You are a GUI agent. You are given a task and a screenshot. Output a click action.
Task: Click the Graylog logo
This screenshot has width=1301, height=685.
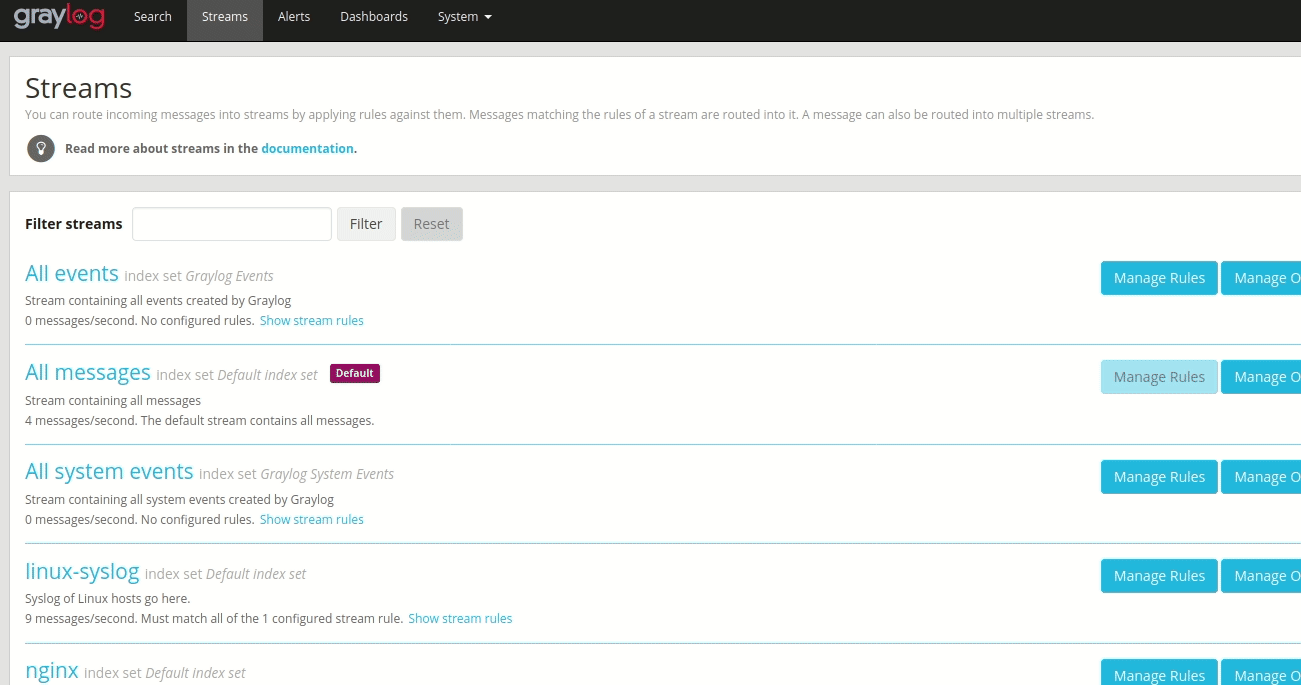click(59, 17)
